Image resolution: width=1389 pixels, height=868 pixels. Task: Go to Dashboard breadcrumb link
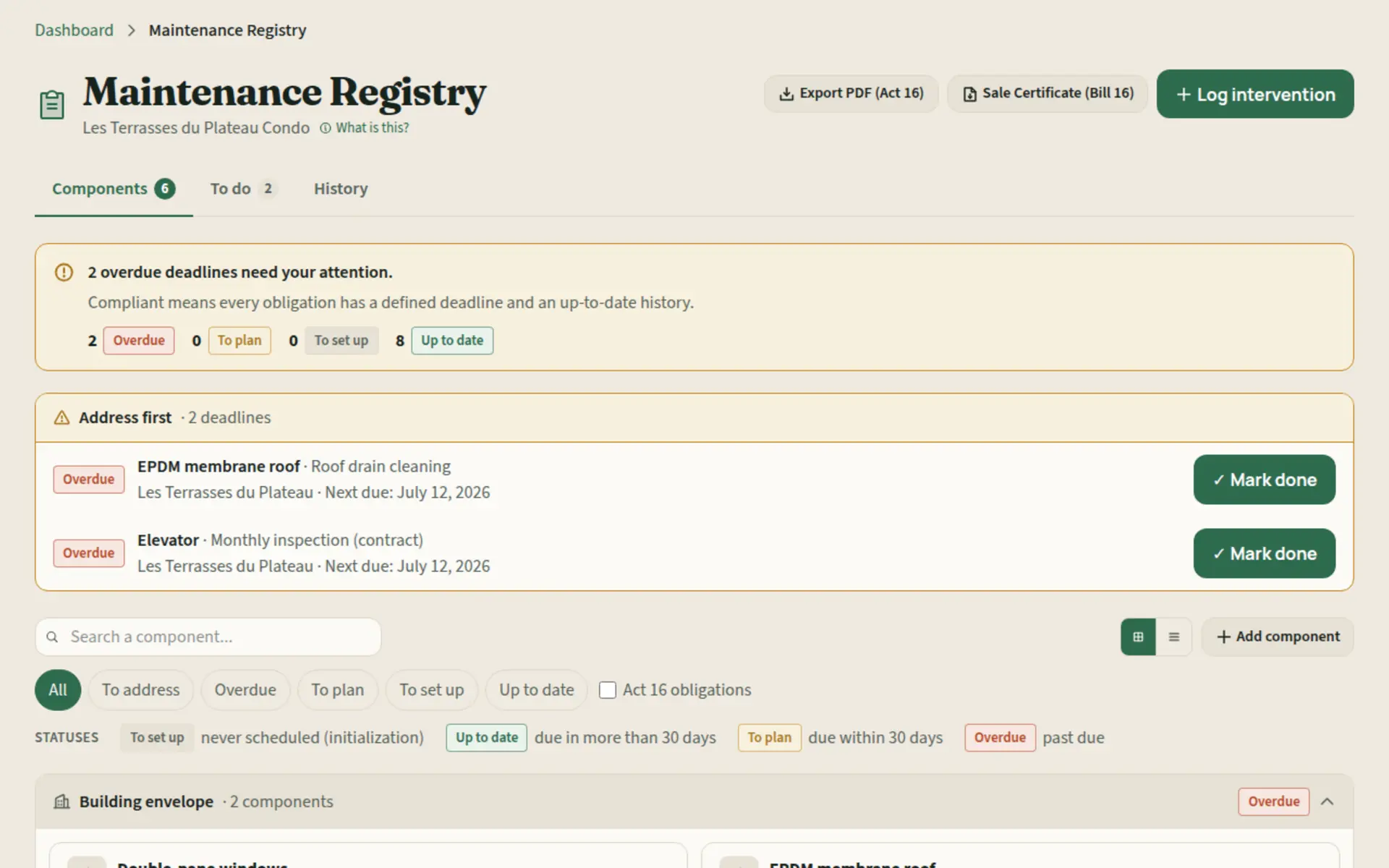(75, 30)
